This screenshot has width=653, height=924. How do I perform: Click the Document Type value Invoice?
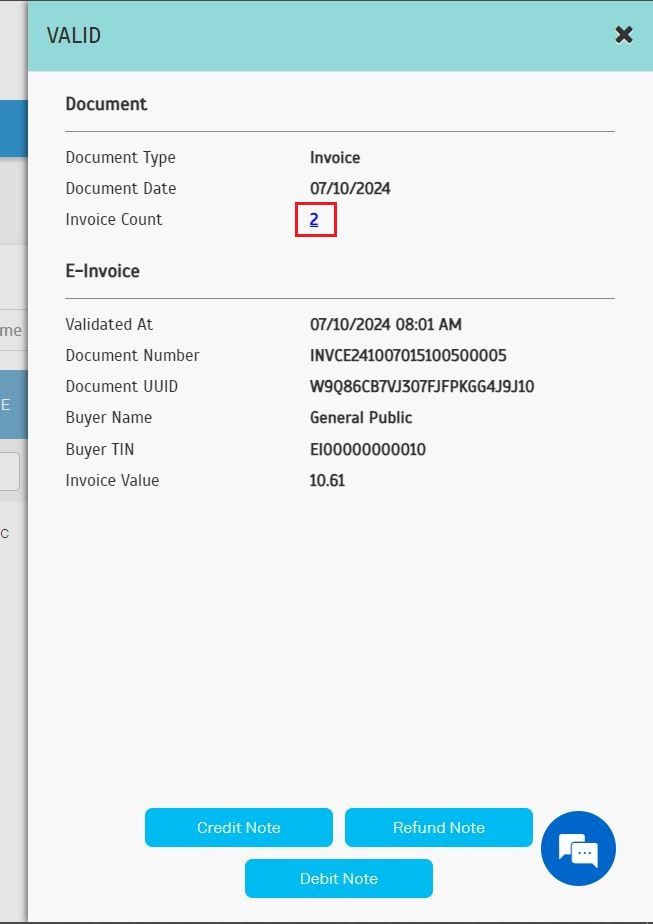tap(335, 158)
